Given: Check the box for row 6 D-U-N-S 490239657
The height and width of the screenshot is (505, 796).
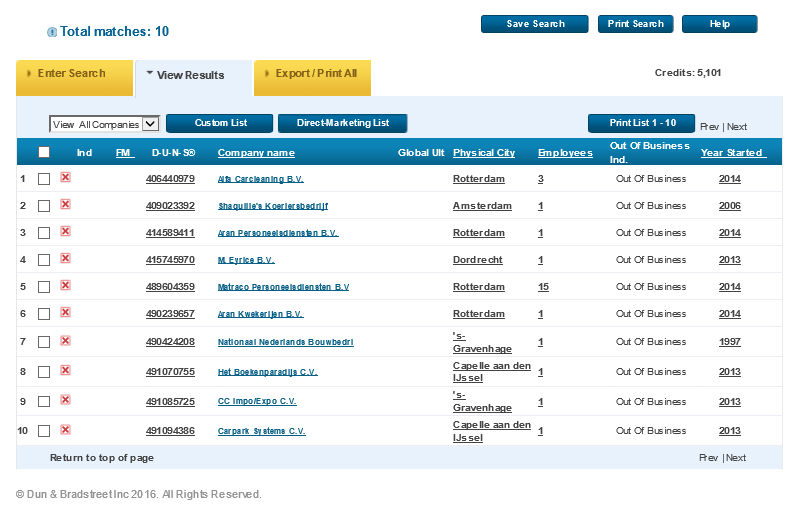Looking at the screenshot, I should [44, 314].
